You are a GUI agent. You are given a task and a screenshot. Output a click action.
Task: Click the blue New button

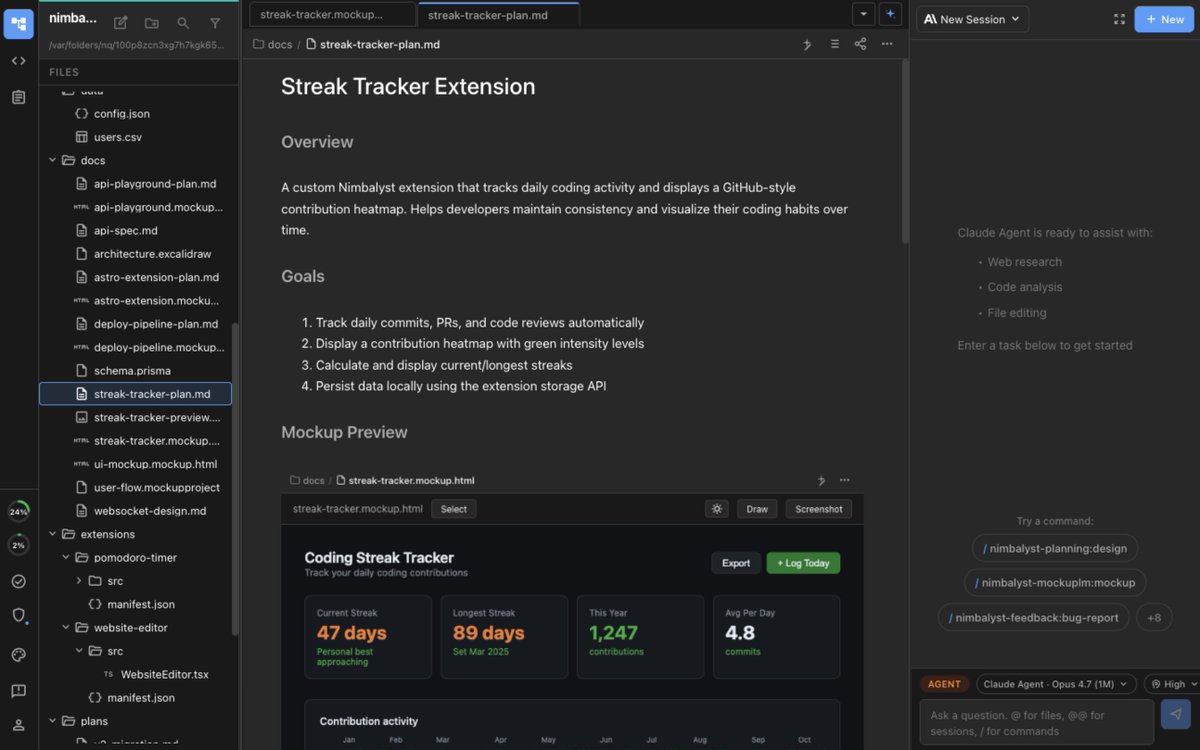point(1164,19)
